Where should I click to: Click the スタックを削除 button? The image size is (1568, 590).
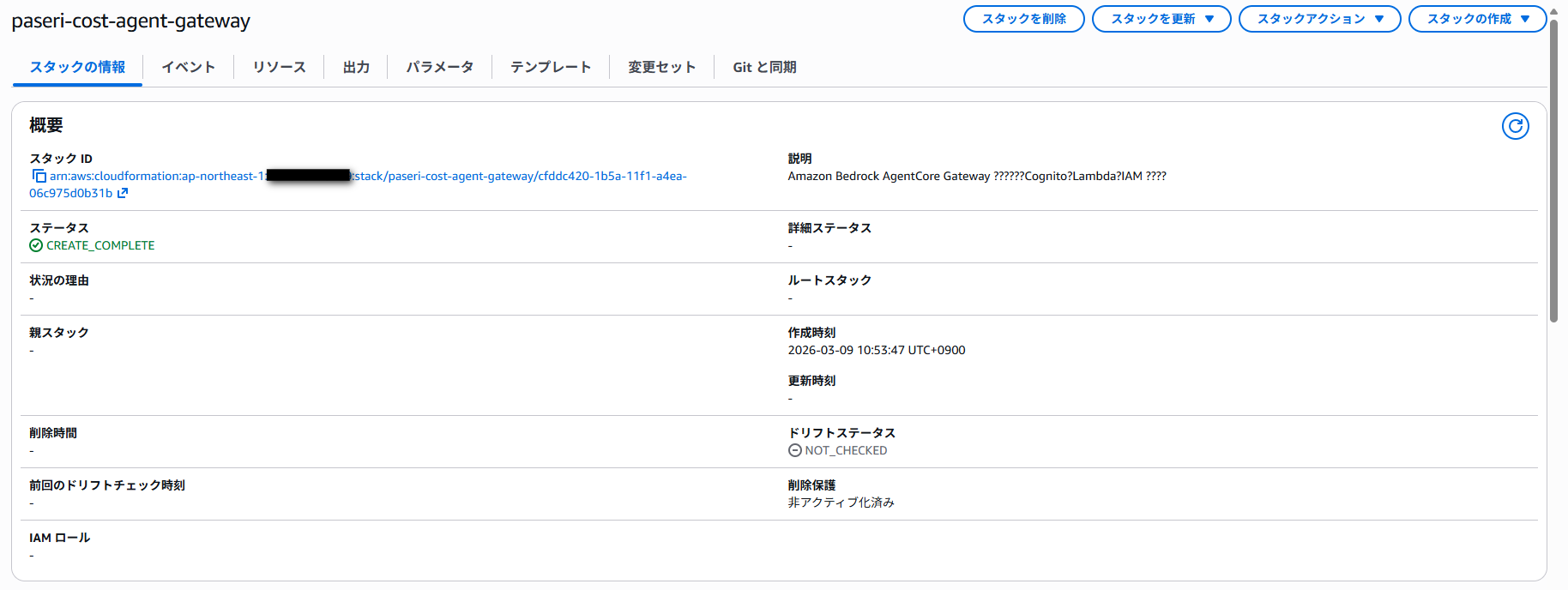click(x=1023, y=19)
